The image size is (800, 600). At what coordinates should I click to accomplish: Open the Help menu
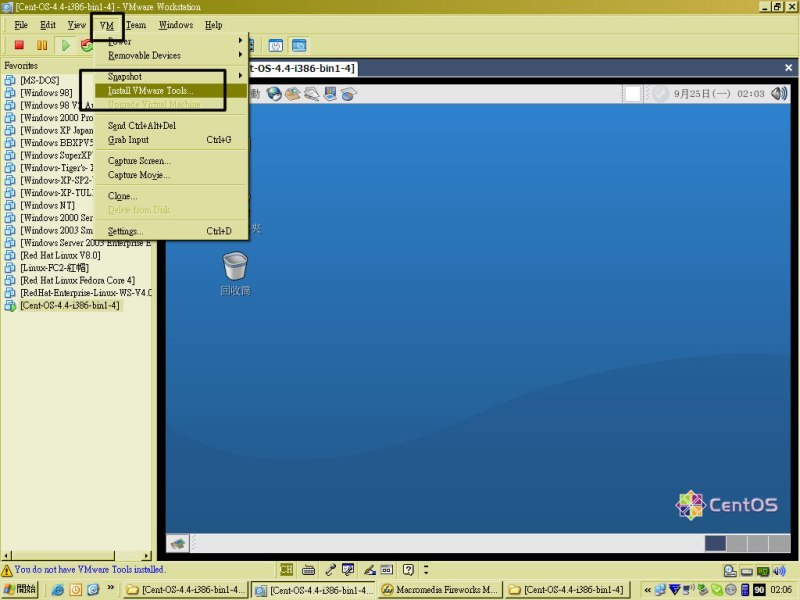(x=213, y=25)
